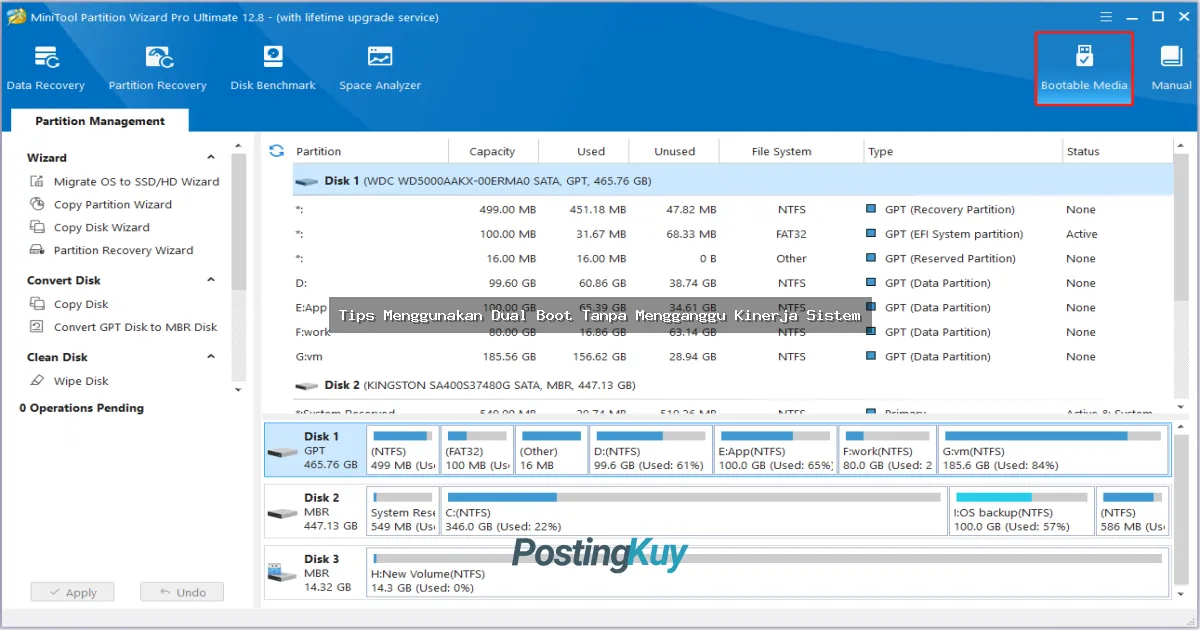Click the Undo button

click(x=182, y=592)
